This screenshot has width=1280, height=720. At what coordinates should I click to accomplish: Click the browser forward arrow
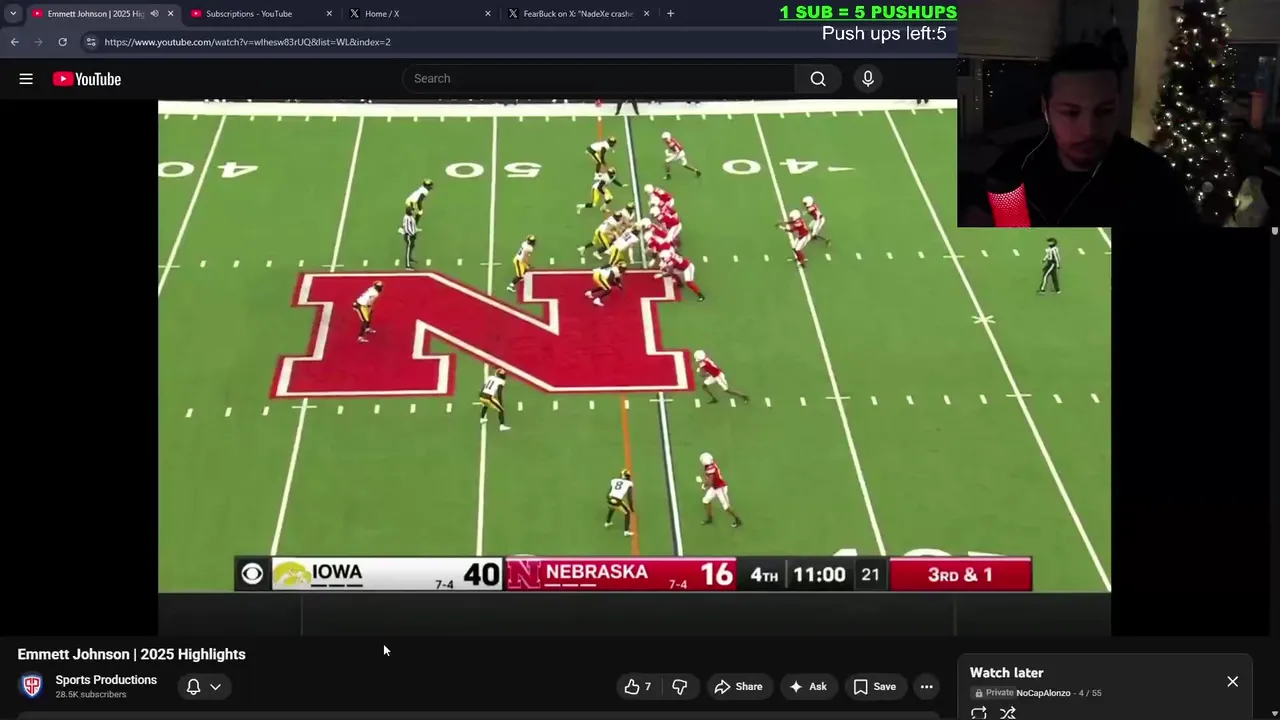(38, 42)
